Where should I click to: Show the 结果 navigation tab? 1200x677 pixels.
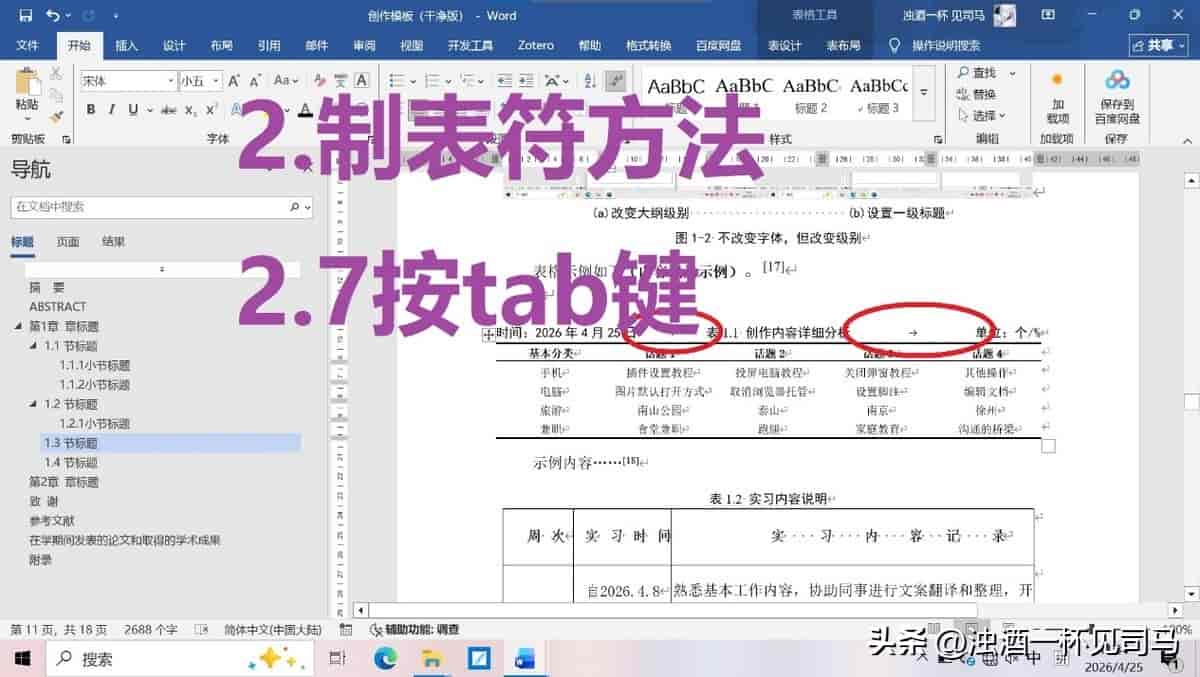click(114, 242)
